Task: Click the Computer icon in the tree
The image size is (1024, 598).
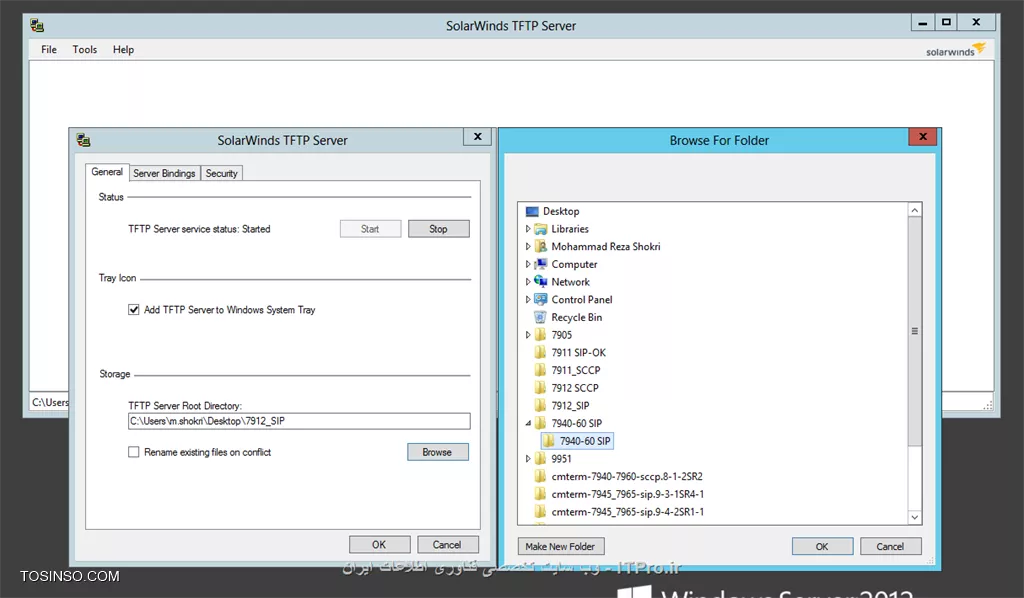Action: [540, 264]
